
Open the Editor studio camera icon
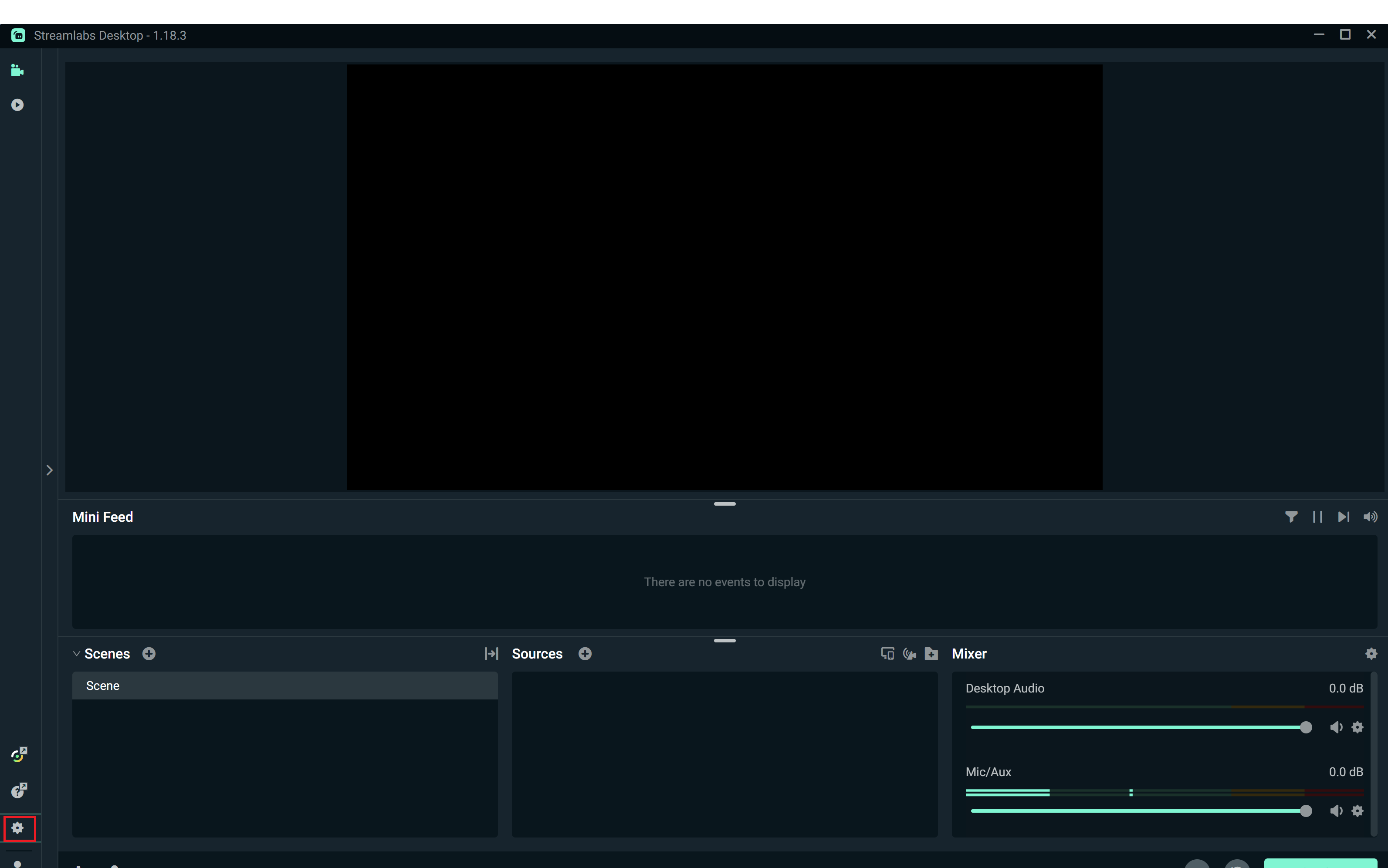tap(18, 70)
